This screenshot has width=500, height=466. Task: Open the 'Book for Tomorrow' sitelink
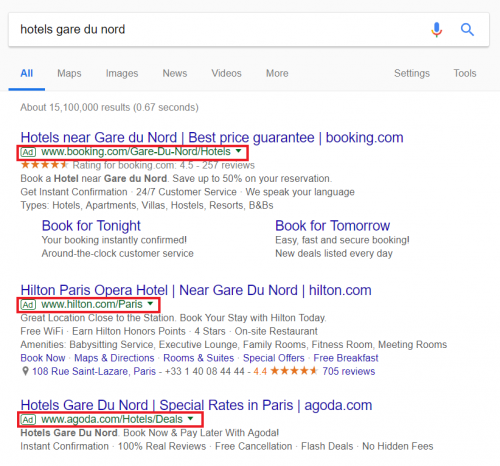point(332,226)
